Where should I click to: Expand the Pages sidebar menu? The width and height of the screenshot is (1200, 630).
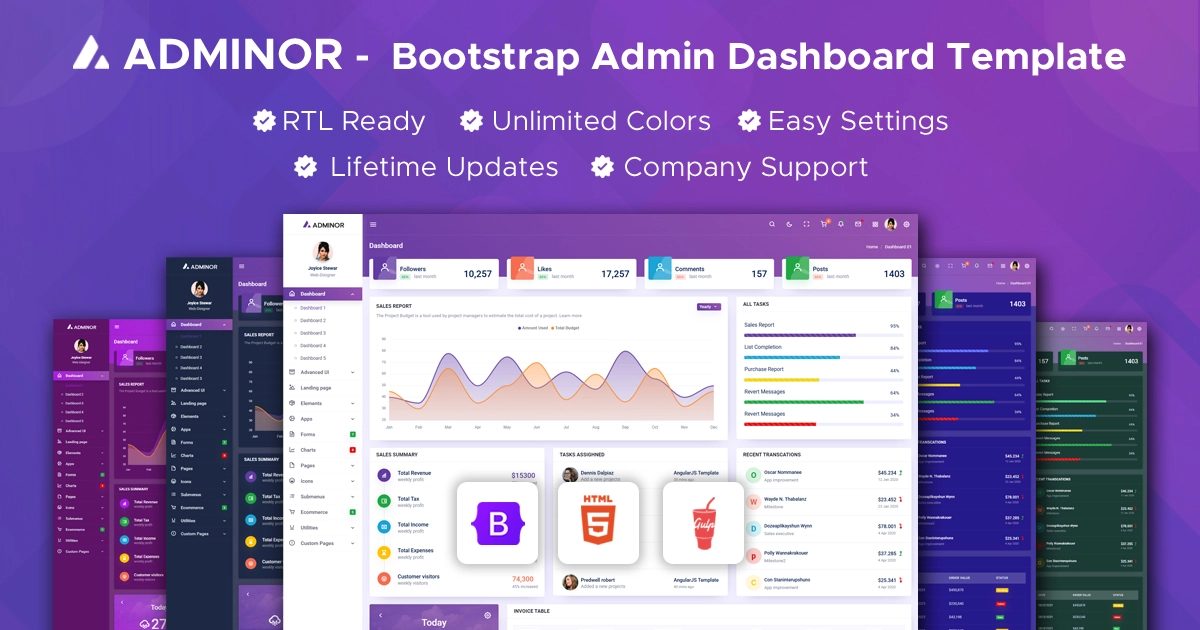pos(322,465)
